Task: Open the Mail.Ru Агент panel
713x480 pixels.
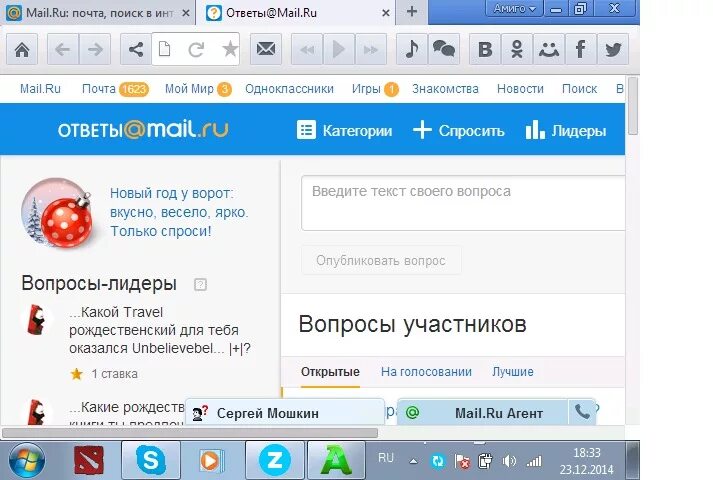Action: click(x=482, y=413)
